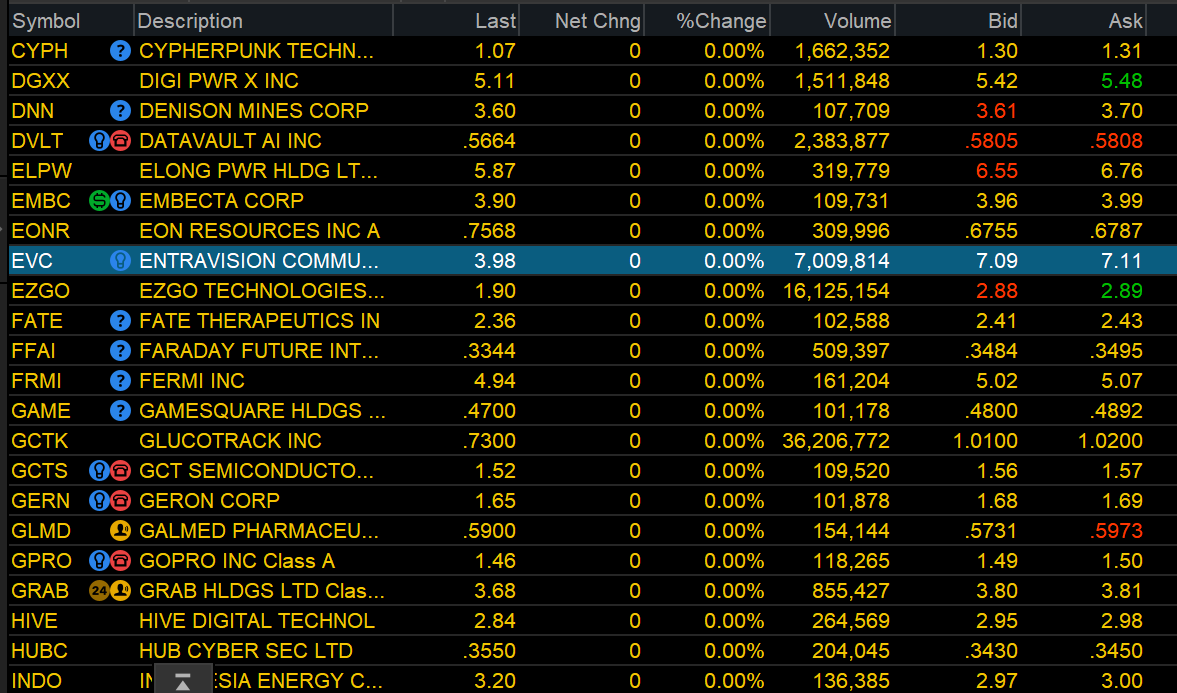This screenshot has width=1177, height=693.
Task: Select the HIVE symbol cell
Action: [x=35, y=622]
